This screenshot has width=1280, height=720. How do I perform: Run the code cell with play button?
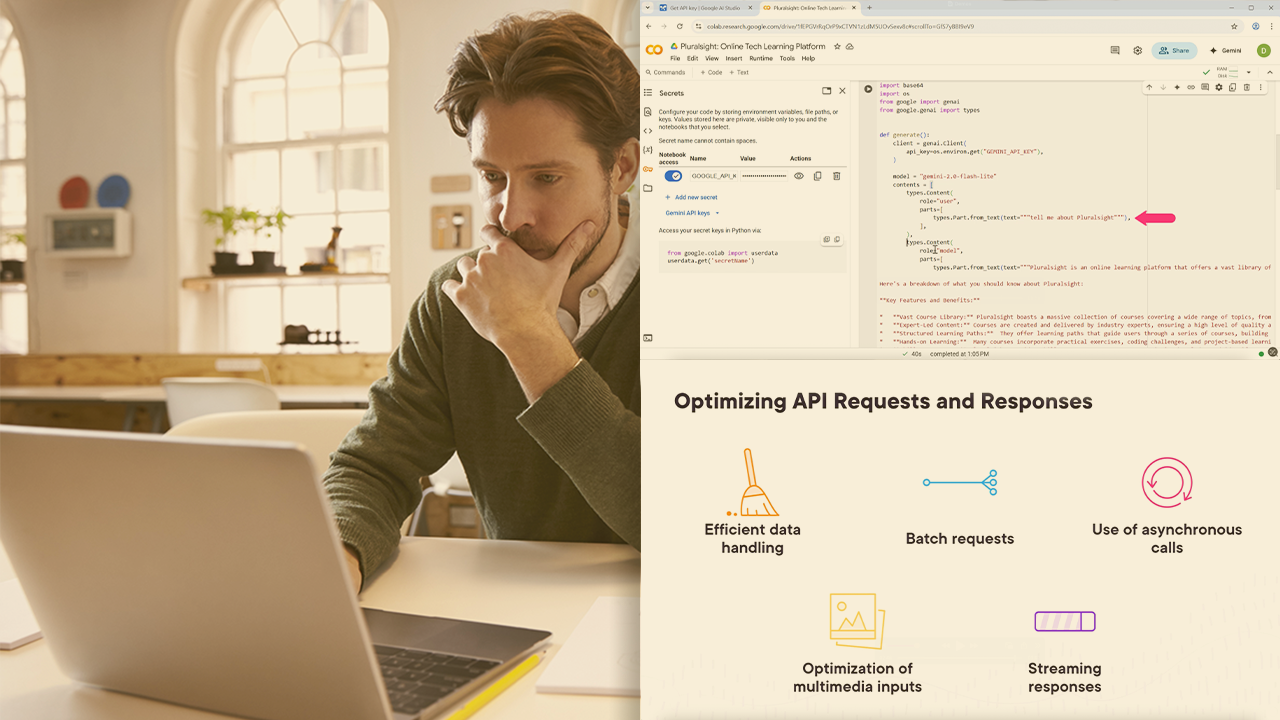[x=868, y=89]
